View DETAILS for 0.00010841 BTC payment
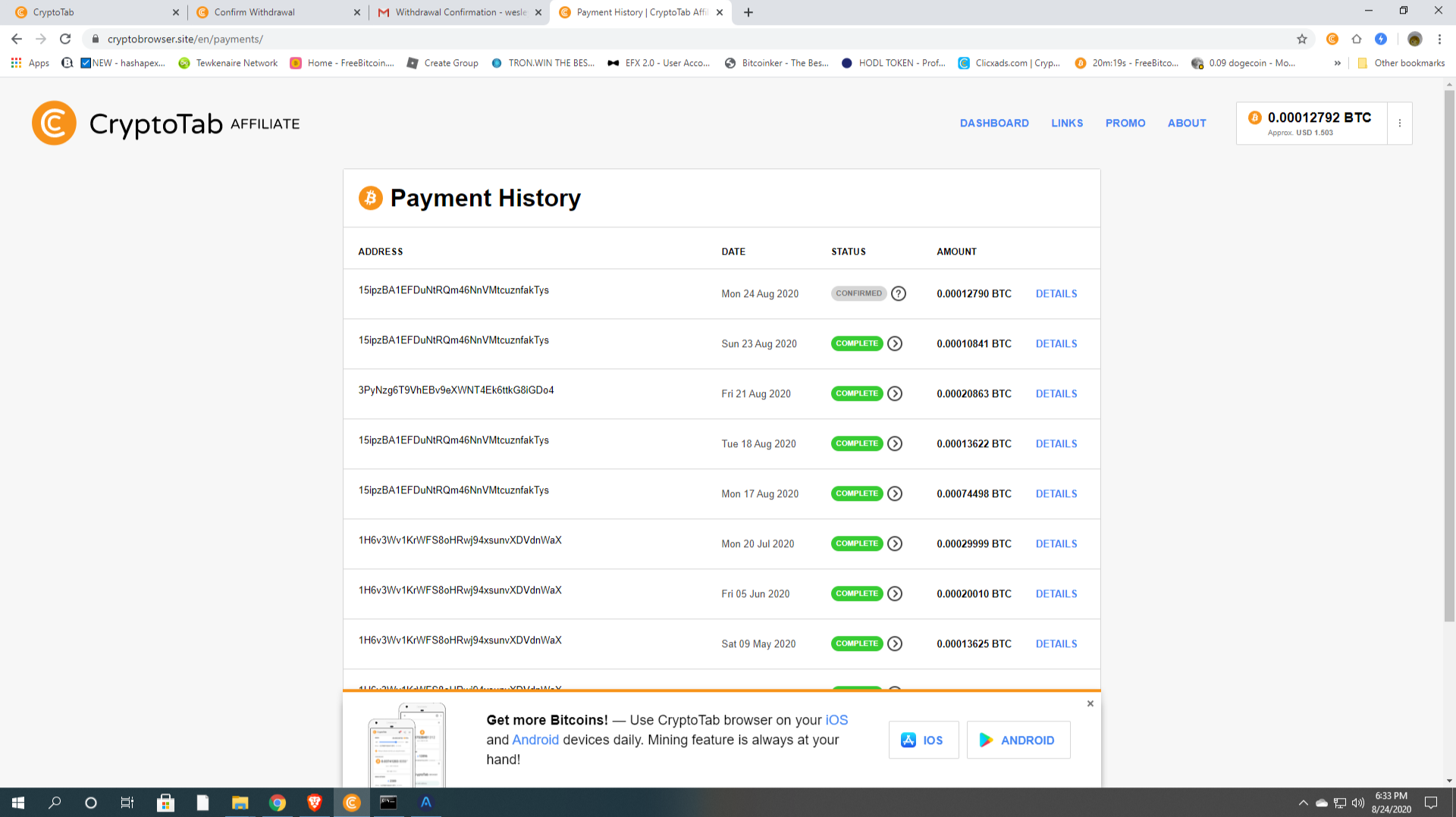 click(x=1056, y=343)
